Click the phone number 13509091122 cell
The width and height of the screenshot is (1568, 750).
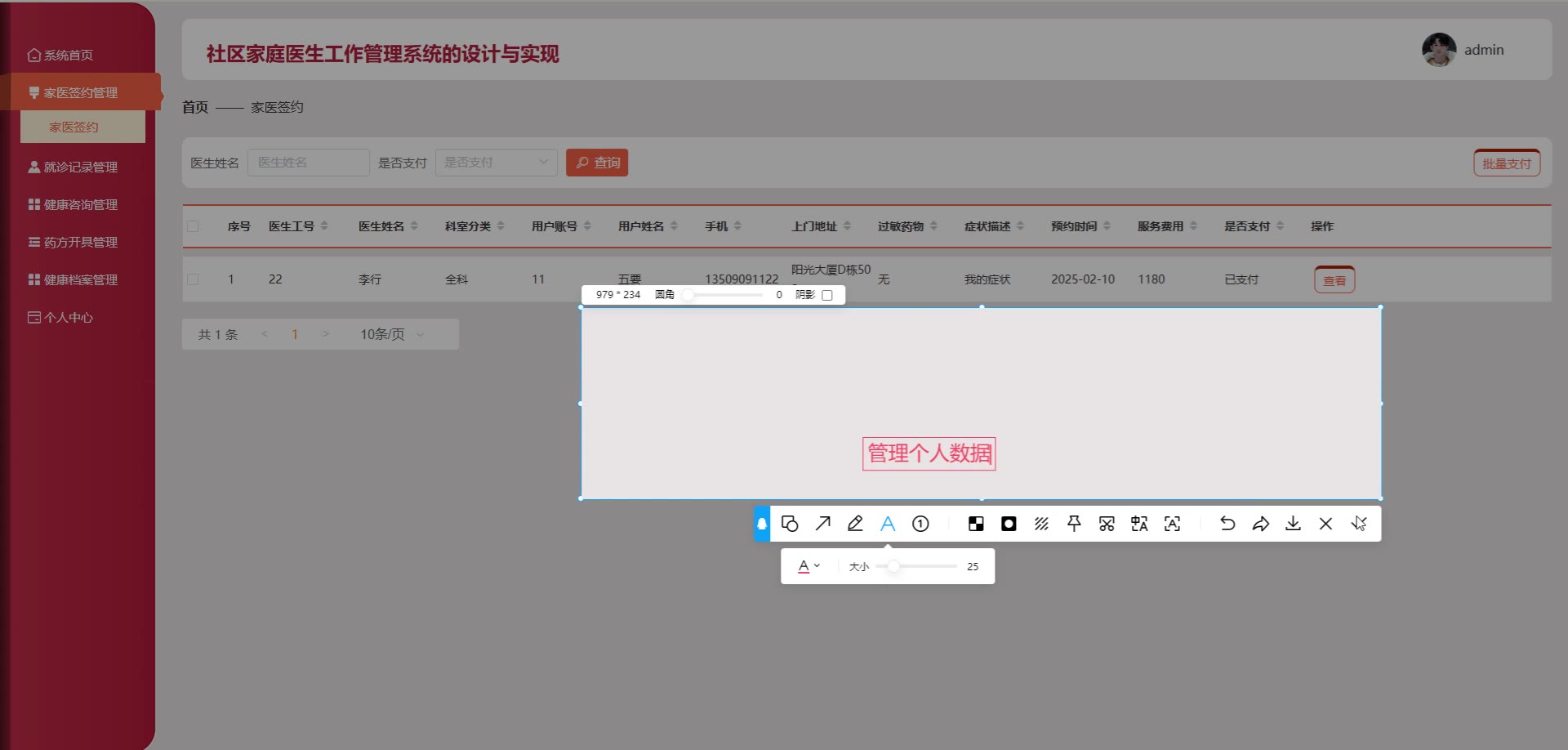tap(742, 279)
